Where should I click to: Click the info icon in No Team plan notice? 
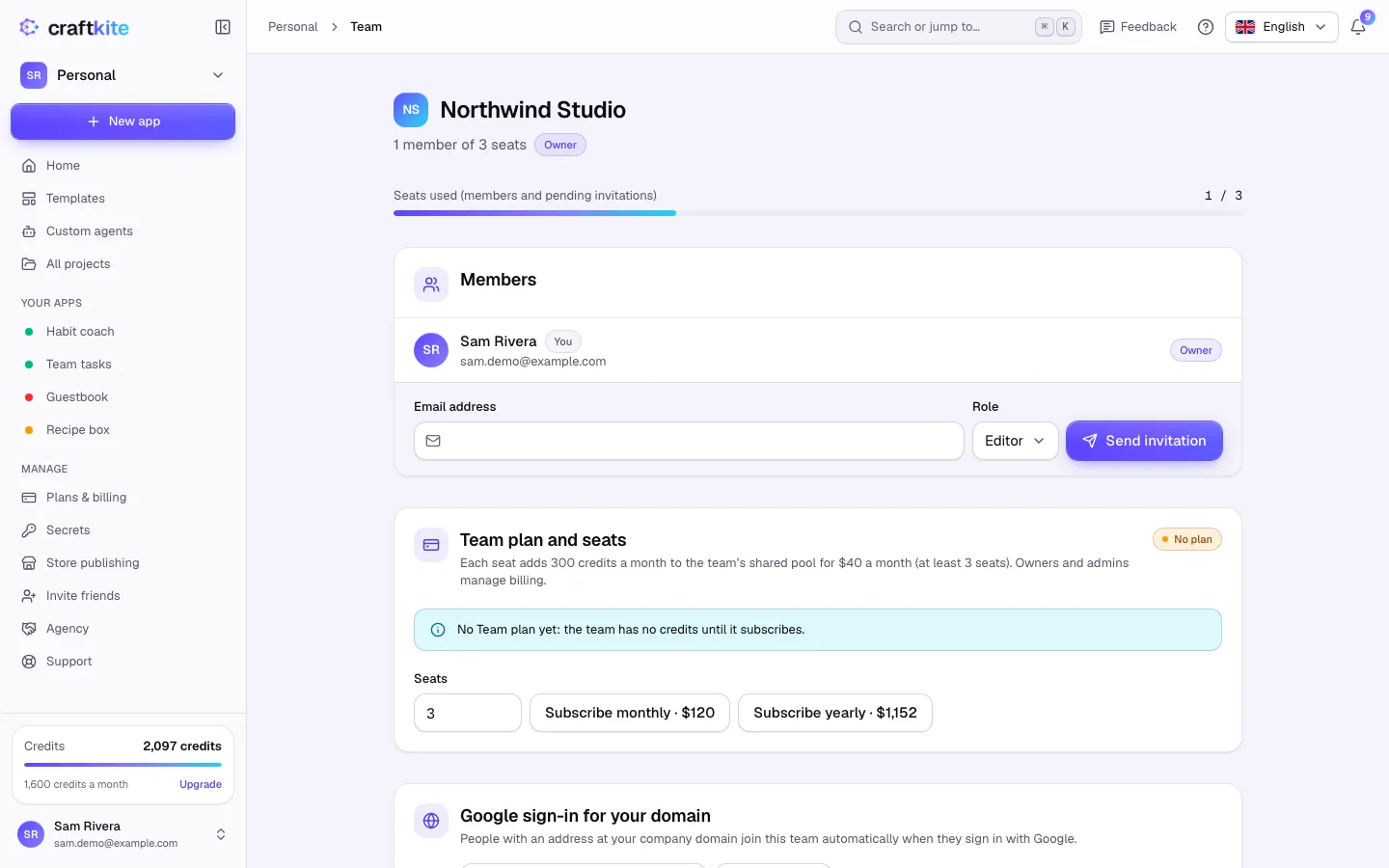pos(438,630)
